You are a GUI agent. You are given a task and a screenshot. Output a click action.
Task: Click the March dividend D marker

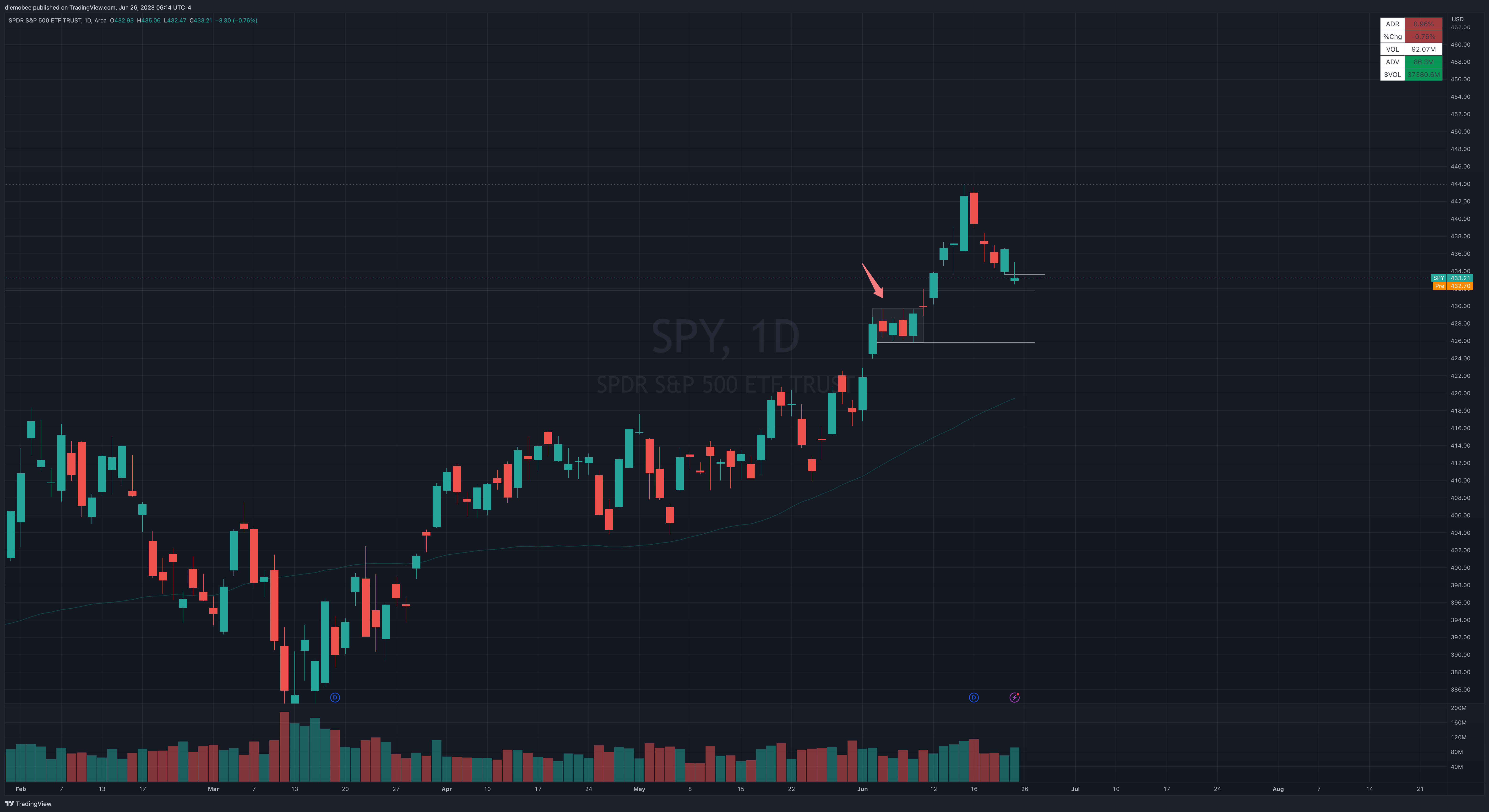[335, 698]
